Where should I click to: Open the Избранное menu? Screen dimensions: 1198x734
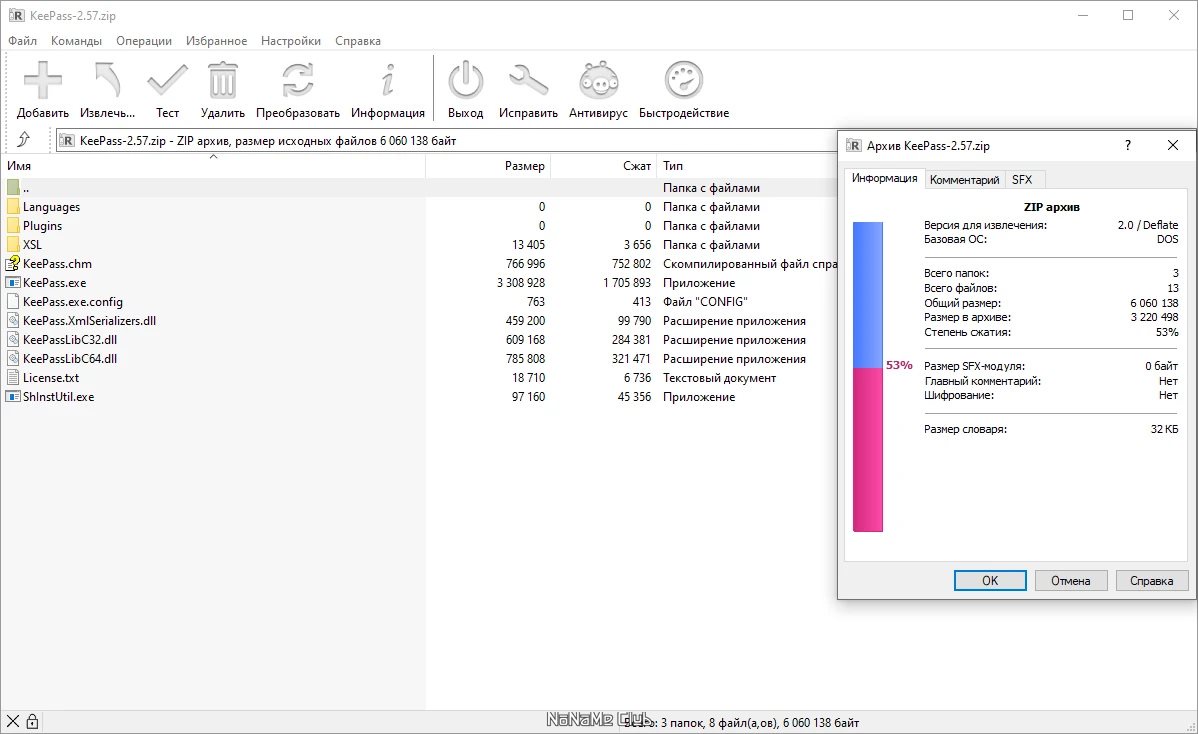[x=216, y=41]
